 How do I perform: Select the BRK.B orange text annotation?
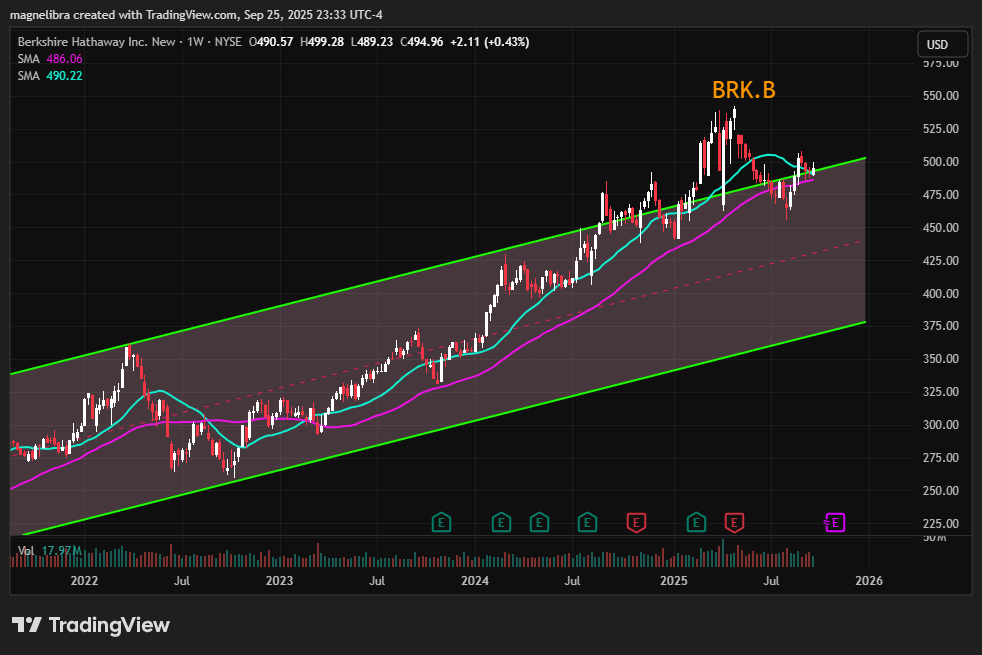click(743, 90)
